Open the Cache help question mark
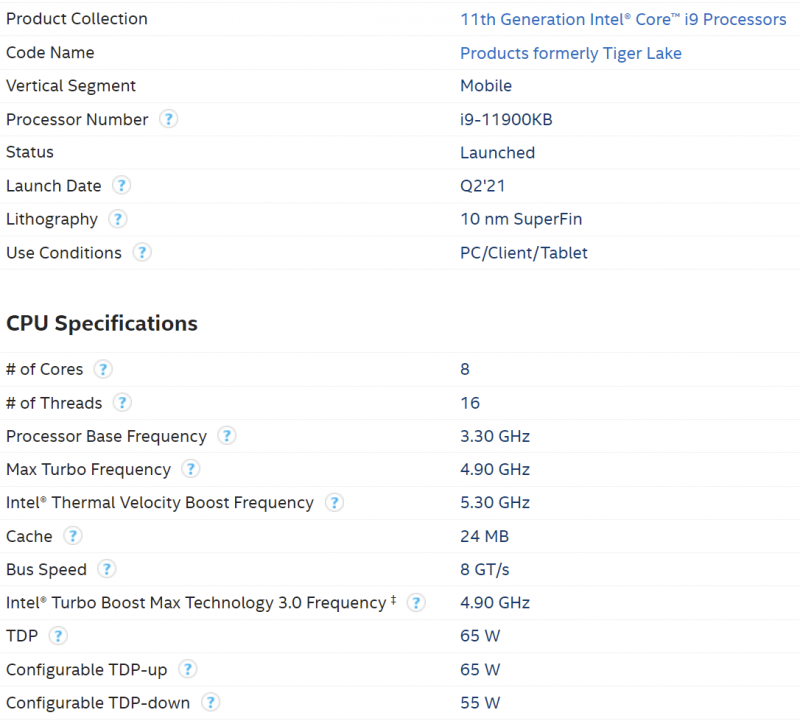This screenshot has width=800, height=721. pos(73,536)
